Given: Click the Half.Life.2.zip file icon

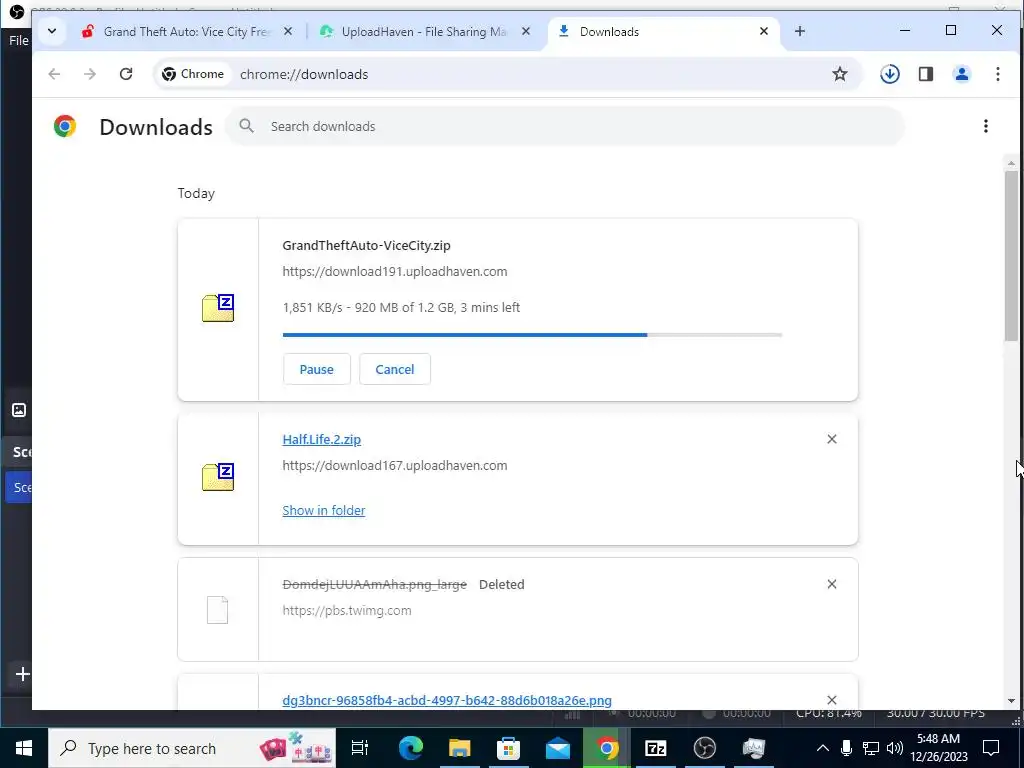Looking at the screenshot, I should tap(217, 477).
